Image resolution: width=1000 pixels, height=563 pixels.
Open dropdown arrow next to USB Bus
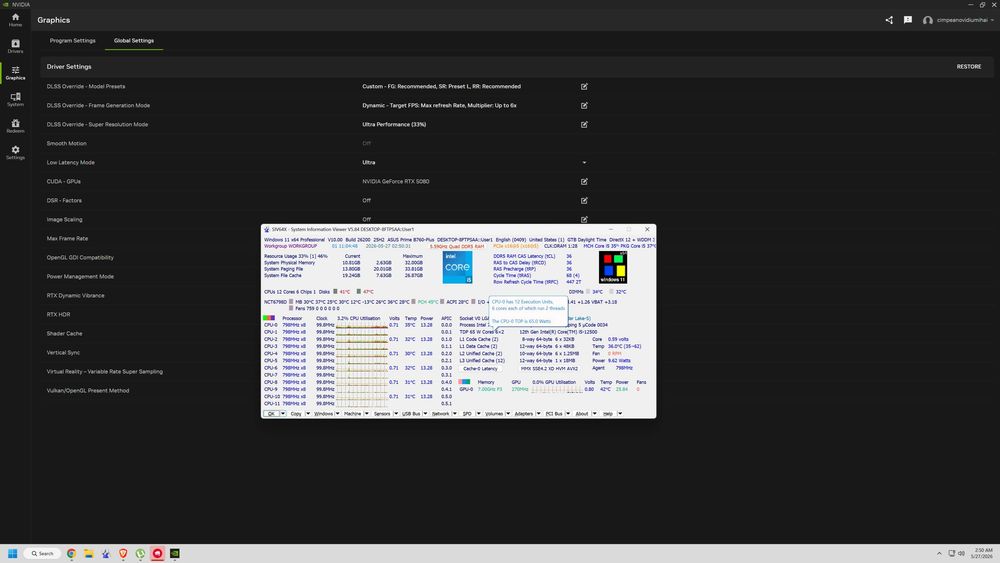click(x=425, y=414)
